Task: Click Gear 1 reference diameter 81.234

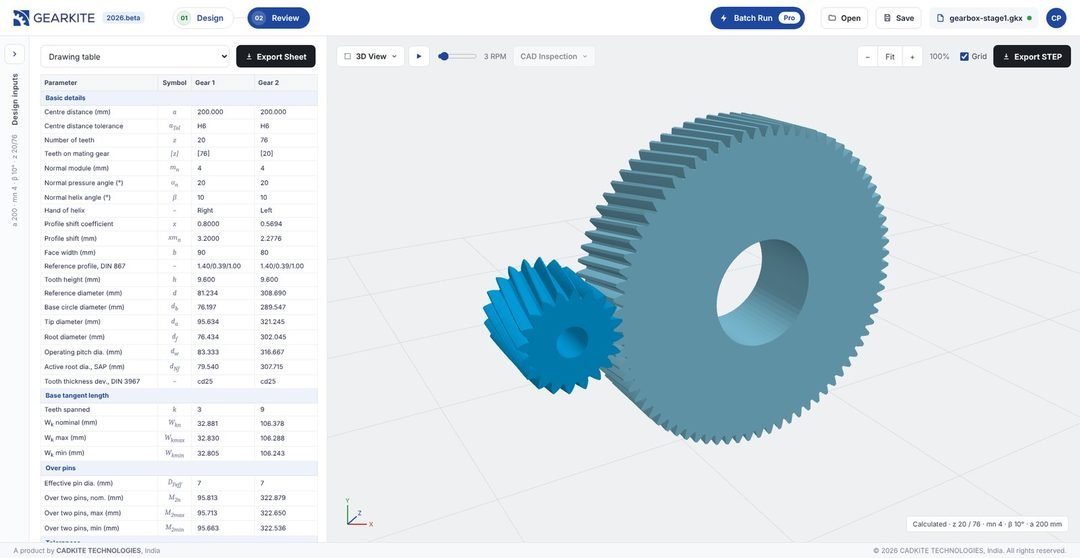Action: pyautogui.click(x=208, y=293)
